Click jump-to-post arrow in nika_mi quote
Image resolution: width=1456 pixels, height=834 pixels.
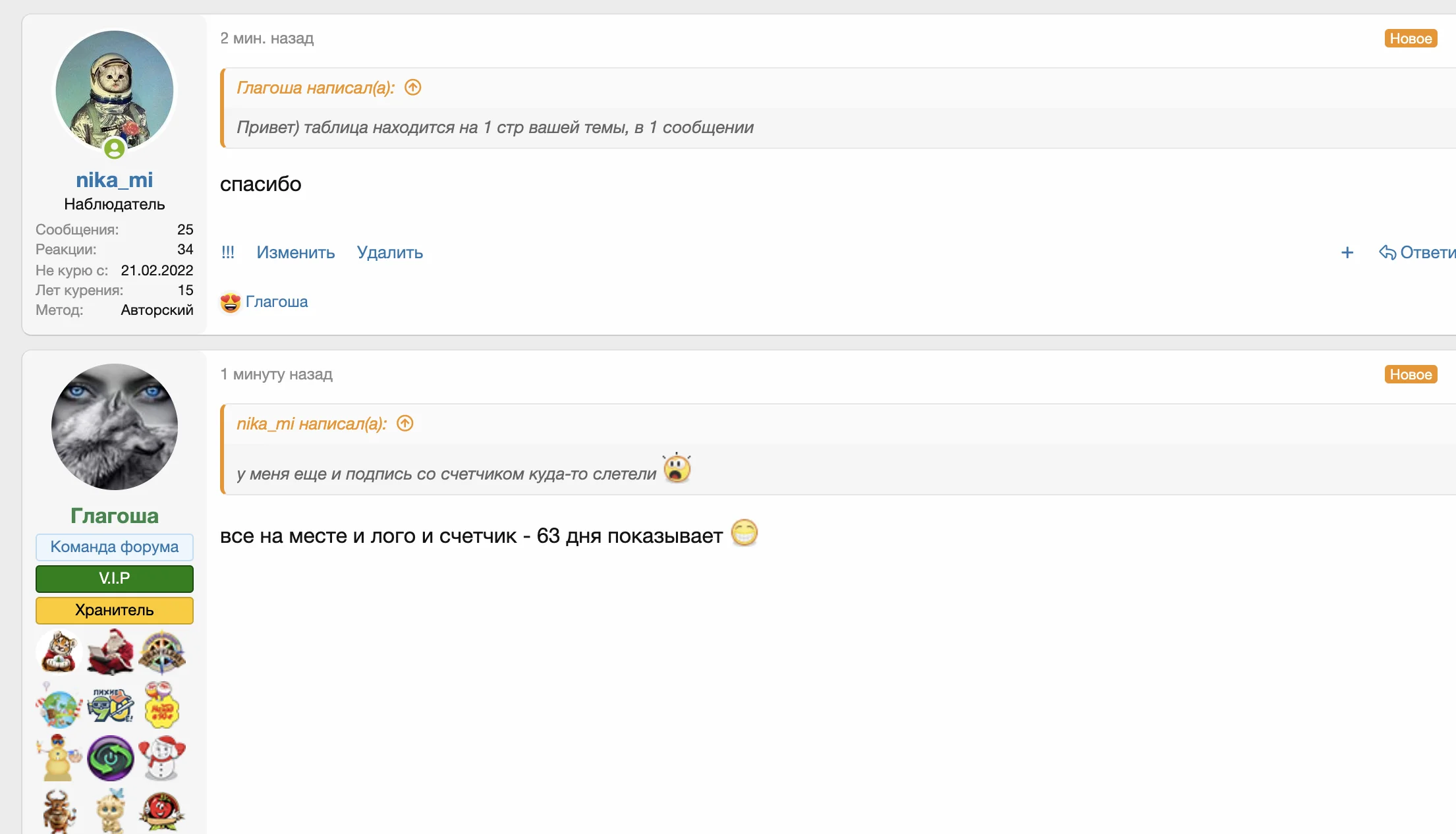click(405, 423)
